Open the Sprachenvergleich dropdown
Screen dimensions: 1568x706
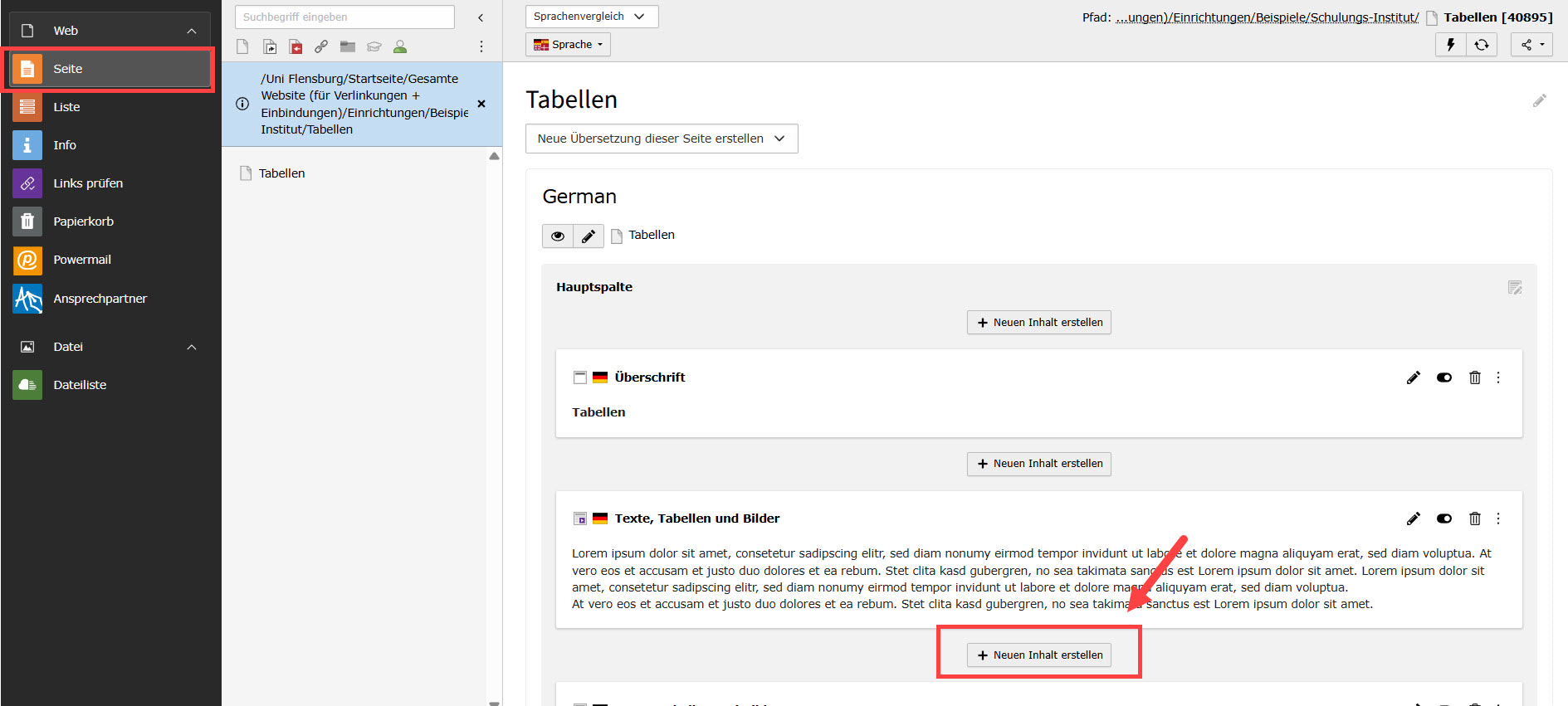(591, 17)
